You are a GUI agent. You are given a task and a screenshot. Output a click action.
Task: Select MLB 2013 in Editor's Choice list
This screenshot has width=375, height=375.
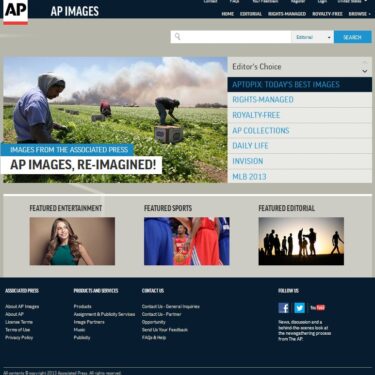pos(300,176)
